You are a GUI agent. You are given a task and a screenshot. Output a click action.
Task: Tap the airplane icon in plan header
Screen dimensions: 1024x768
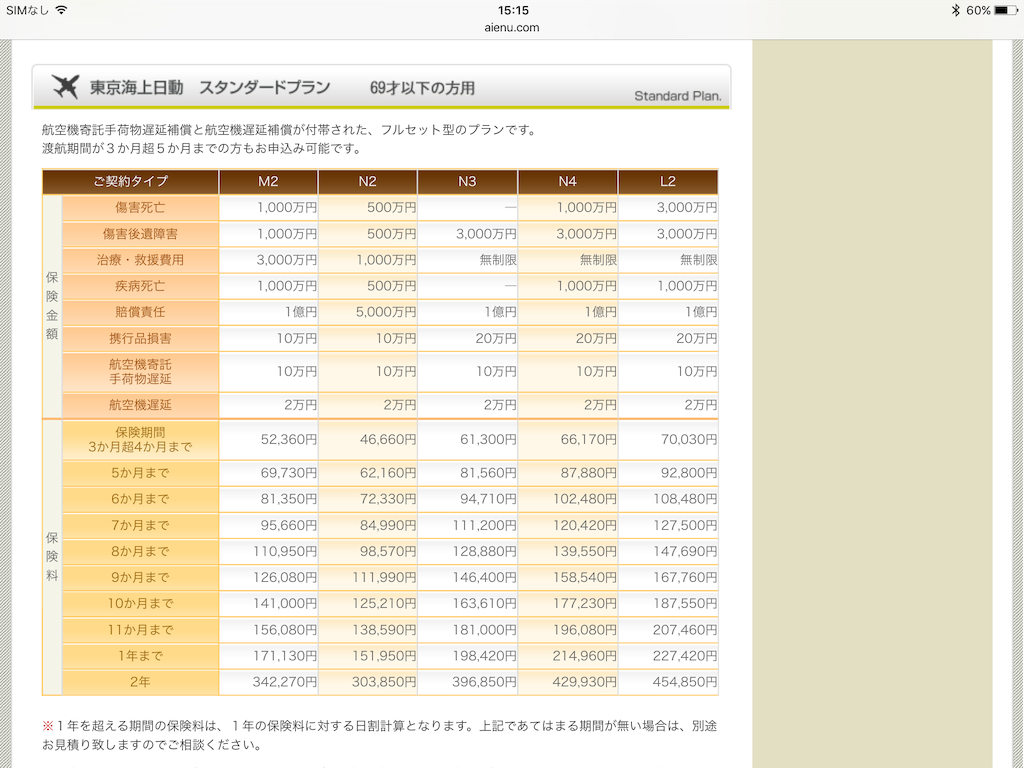[65, 87]
